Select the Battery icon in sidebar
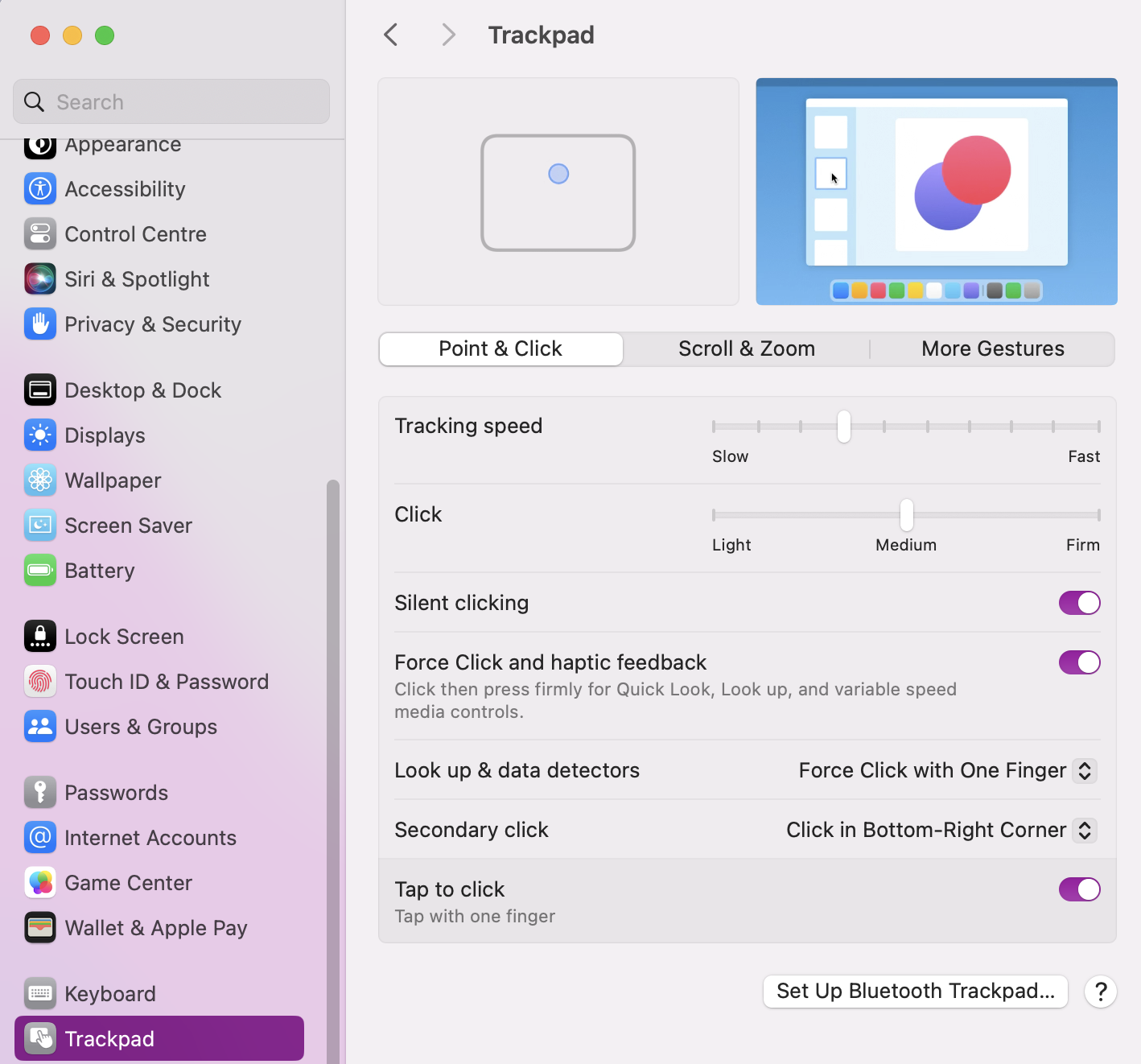 click(39, 570)
